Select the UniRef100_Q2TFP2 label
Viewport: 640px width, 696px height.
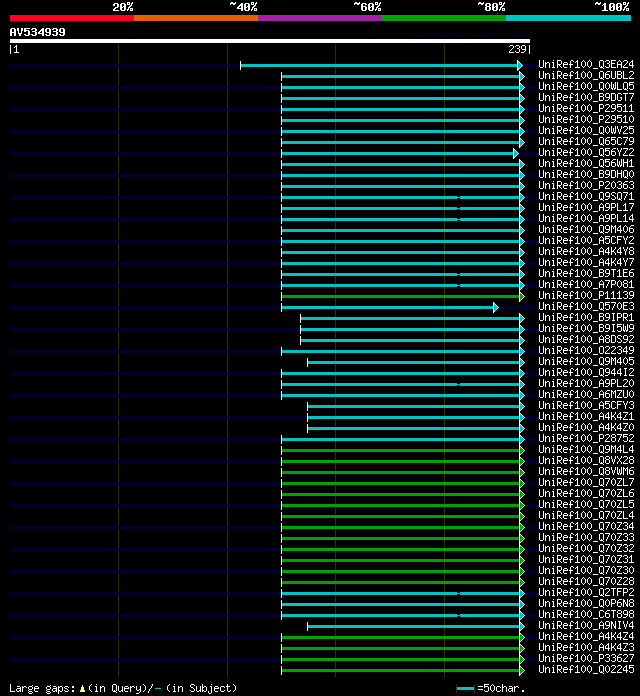click(x=586, y=592)
